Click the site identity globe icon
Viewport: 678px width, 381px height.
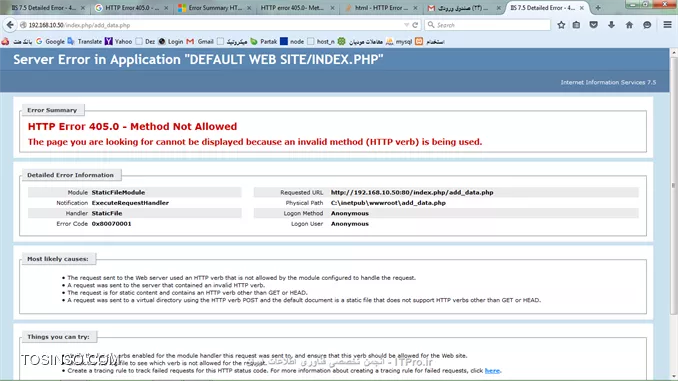(x=23, y=25)
